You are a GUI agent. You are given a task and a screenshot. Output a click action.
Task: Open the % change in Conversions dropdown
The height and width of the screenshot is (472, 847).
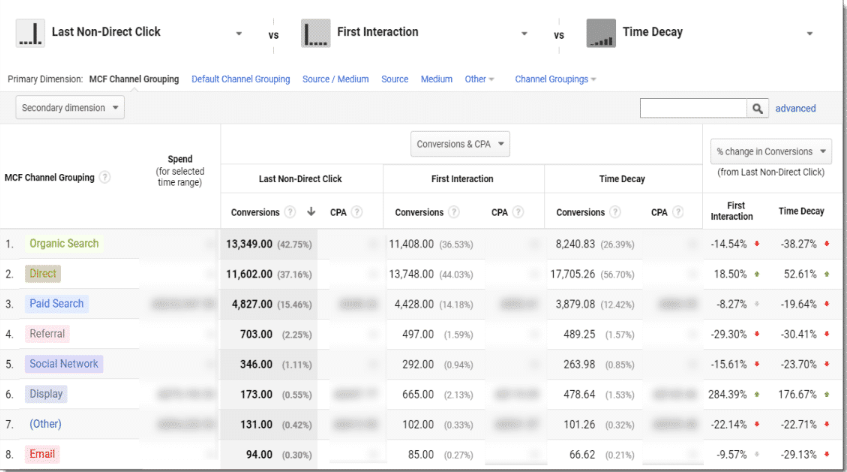tap(770, 151)
